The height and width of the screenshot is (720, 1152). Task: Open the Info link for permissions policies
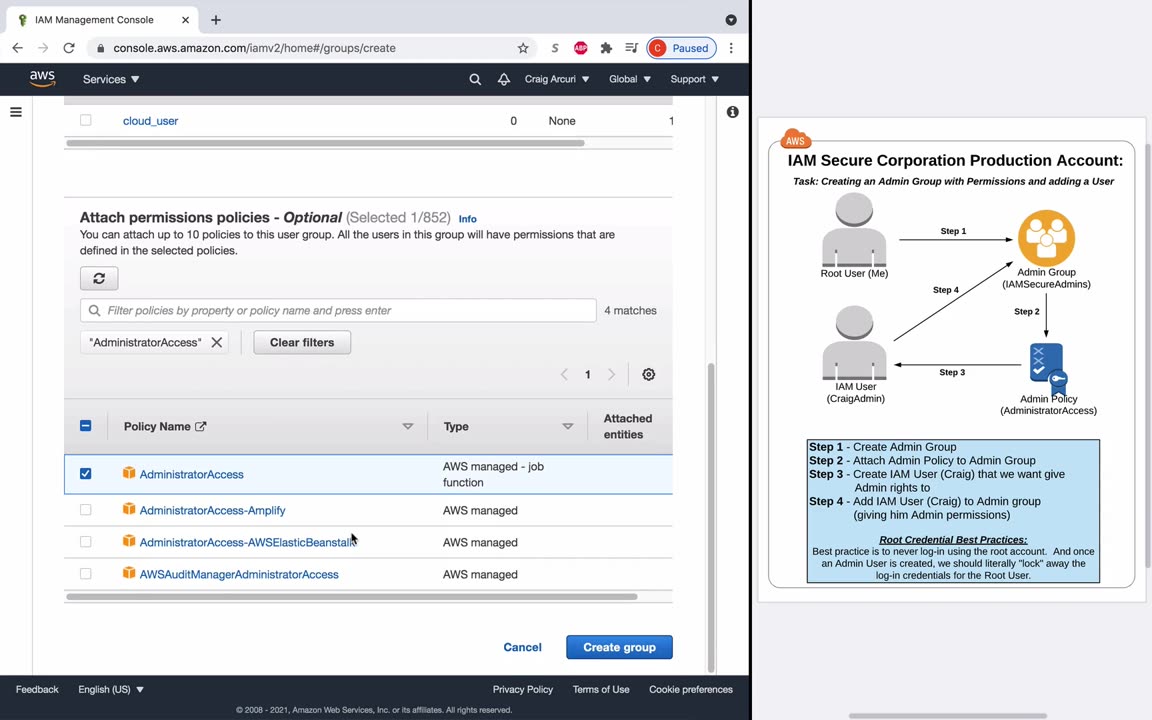(467, 219)
